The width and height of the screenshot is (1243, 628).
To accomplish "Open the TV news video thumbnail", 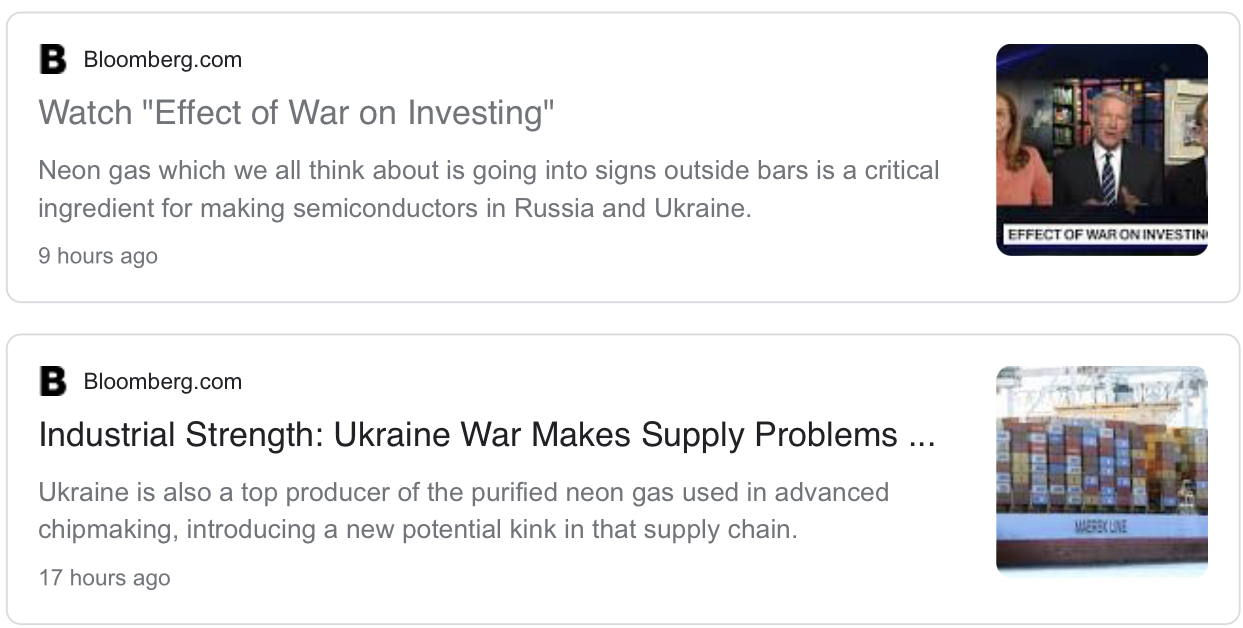I will click(x=1101, y=149).
